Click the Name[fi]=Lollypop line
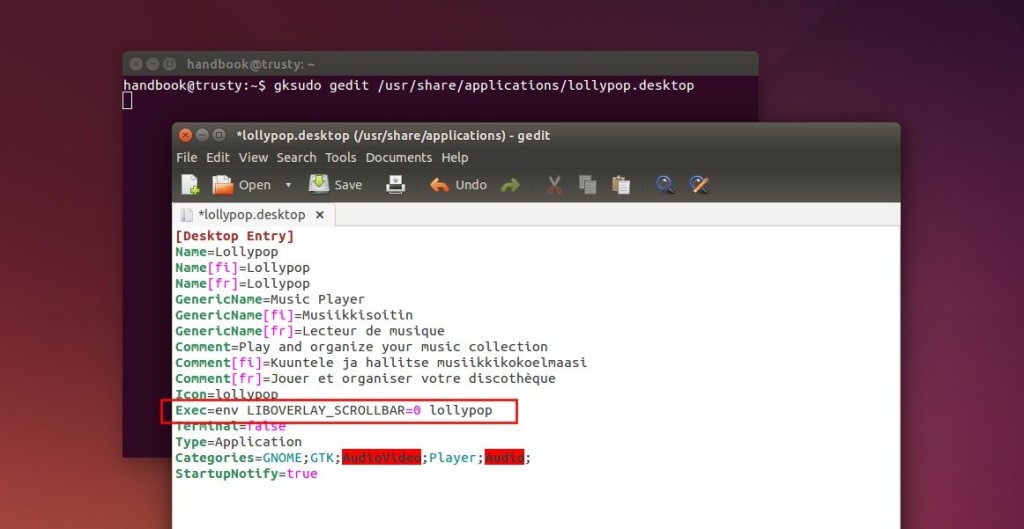Image resolution: width=1024 pixels, height=529 pixels. 242,268
